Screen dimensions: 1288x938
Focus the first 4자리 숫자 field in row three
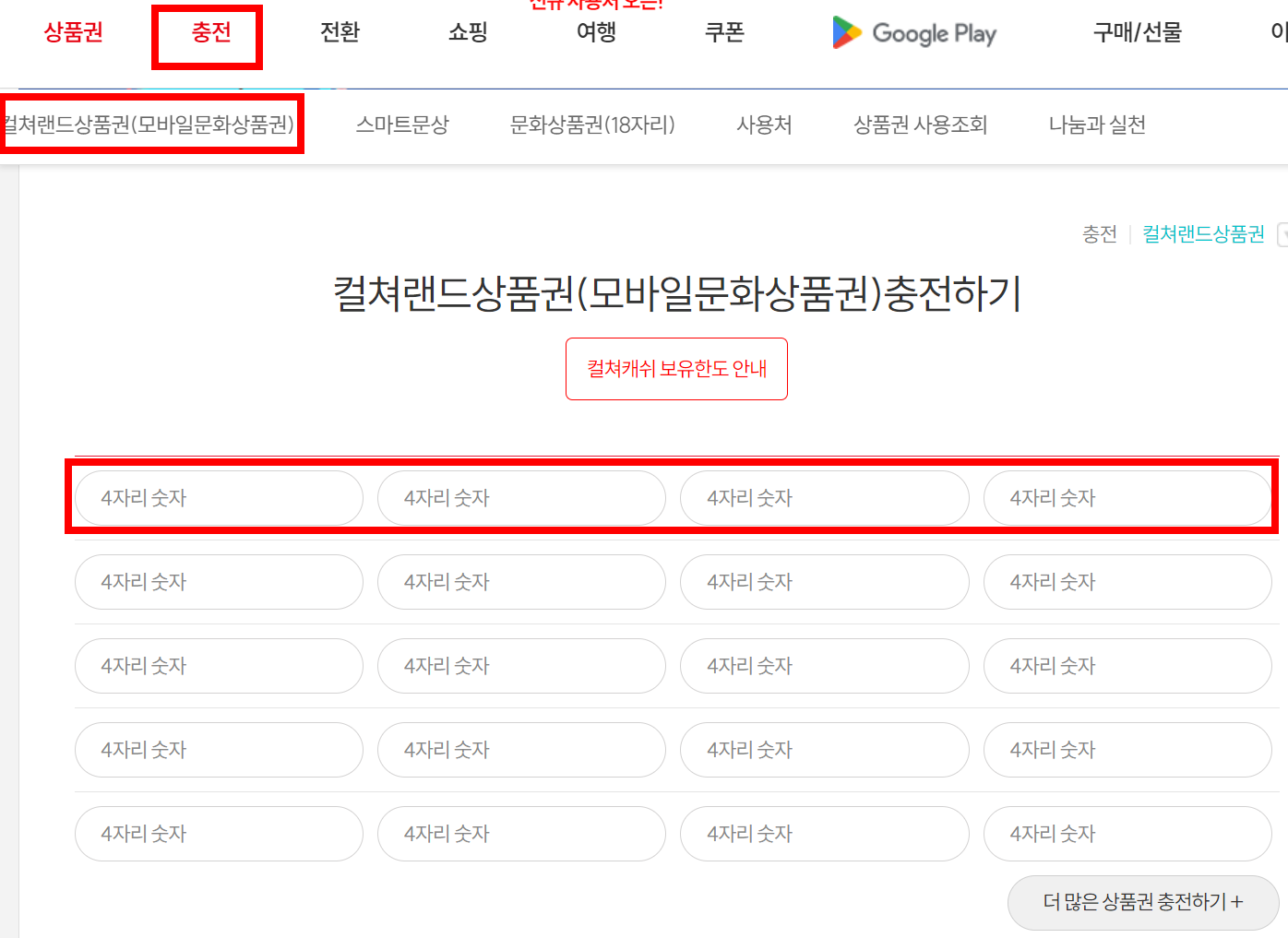(219, 666)
